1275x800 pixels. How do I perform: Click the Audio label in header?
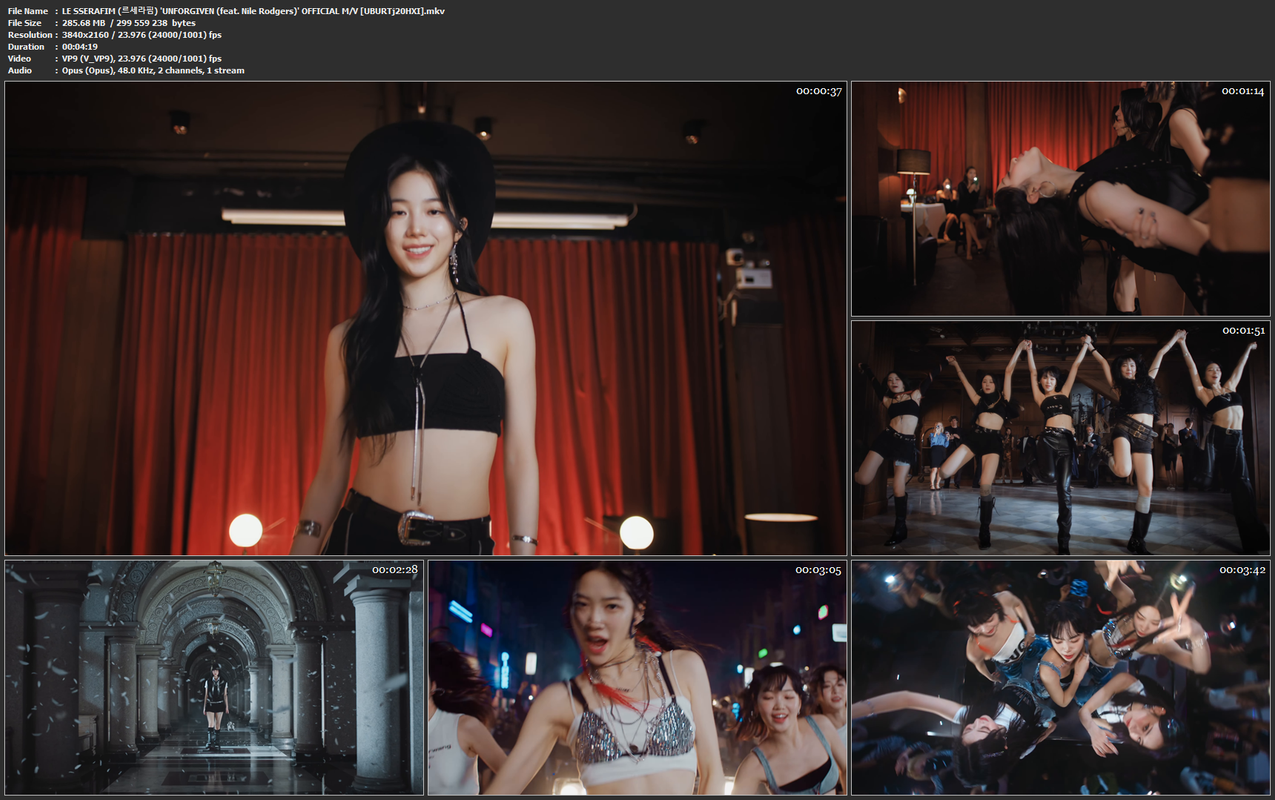[x=20, y=71]
